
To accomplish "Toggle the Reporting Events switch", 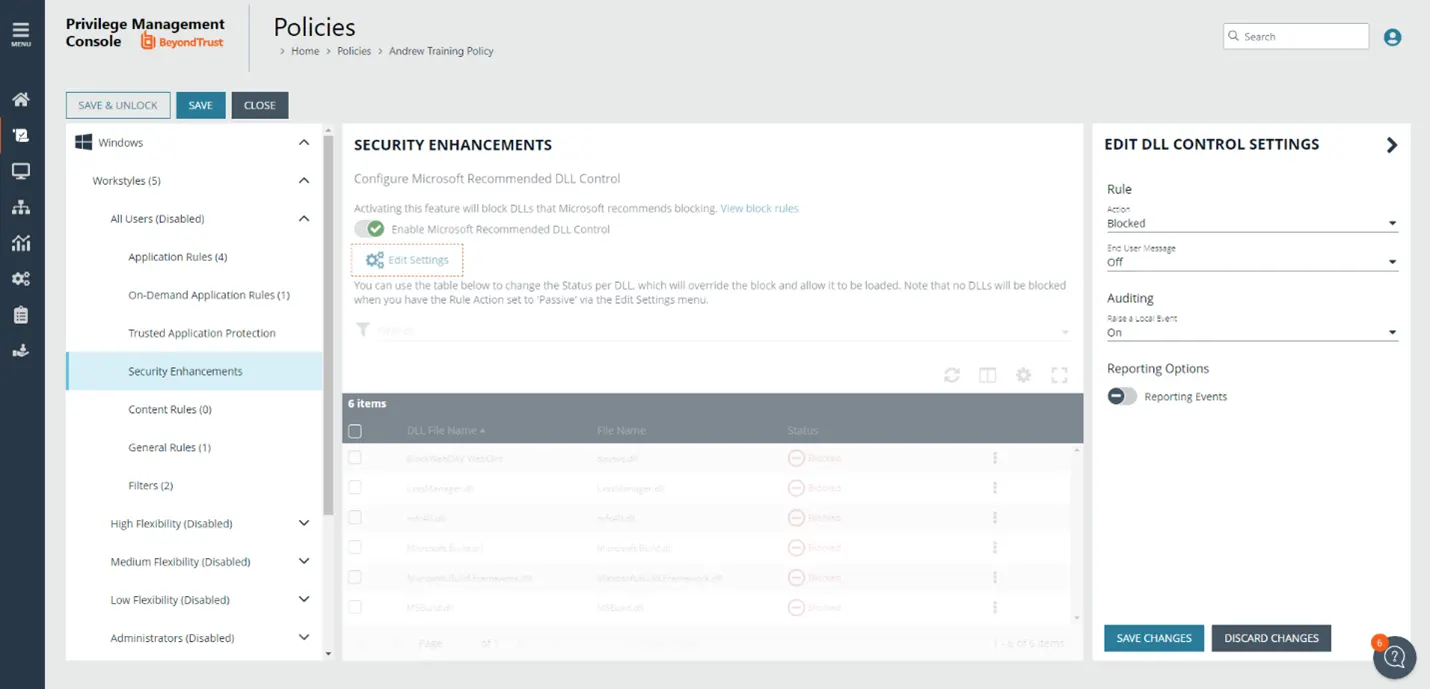I will coord(1122,396).
